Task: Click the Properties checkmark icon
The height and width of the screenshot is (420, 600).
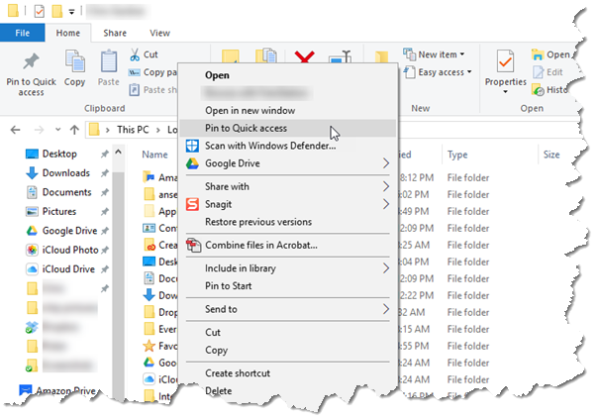Action: click(x=505, y=62)
